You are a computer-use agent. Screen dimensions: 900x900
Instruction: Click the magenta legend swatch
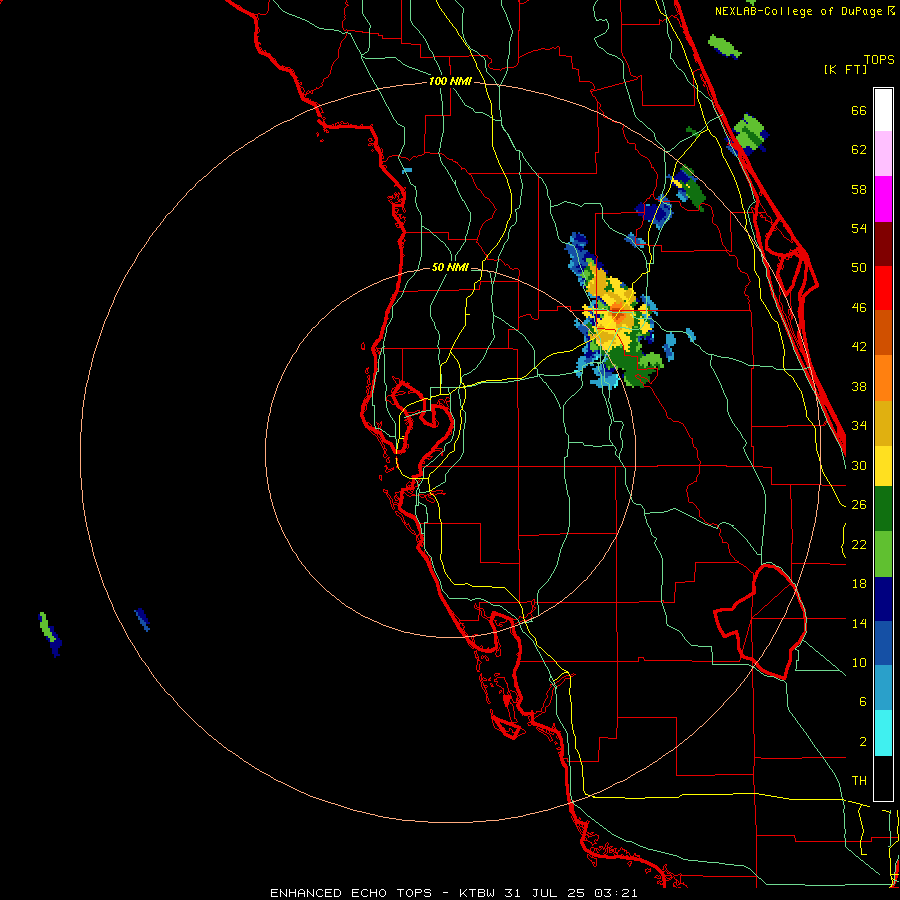[x=883, y=199]
